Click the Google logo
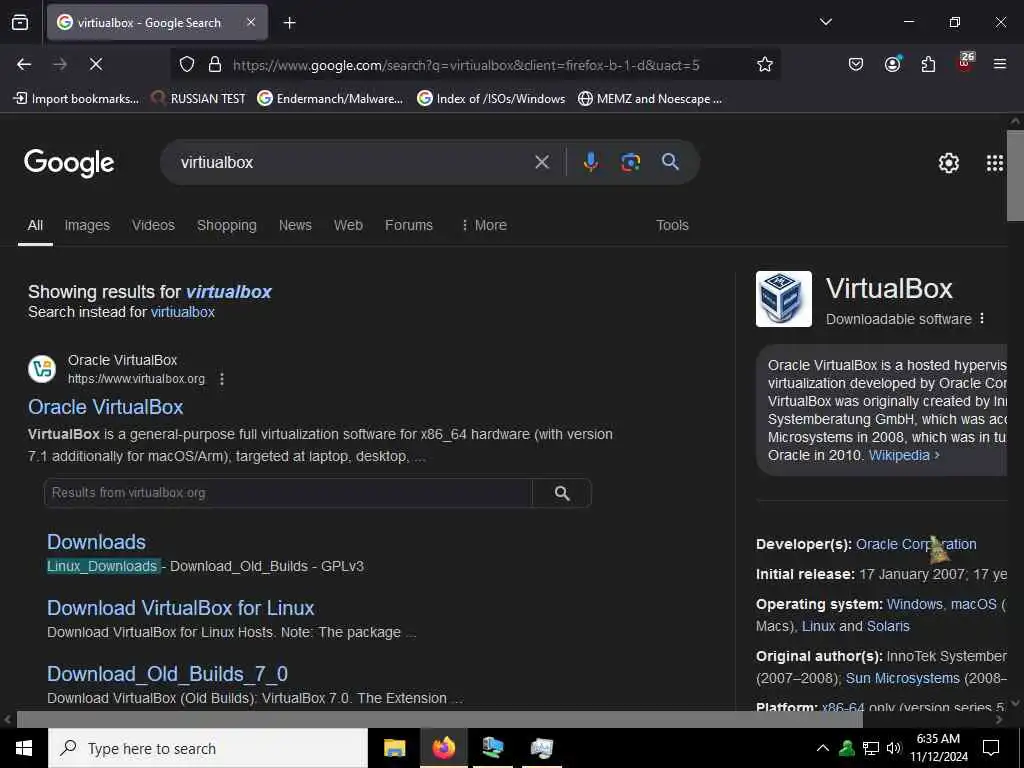Screen dimensions: 1024x768 pos(69,163)
